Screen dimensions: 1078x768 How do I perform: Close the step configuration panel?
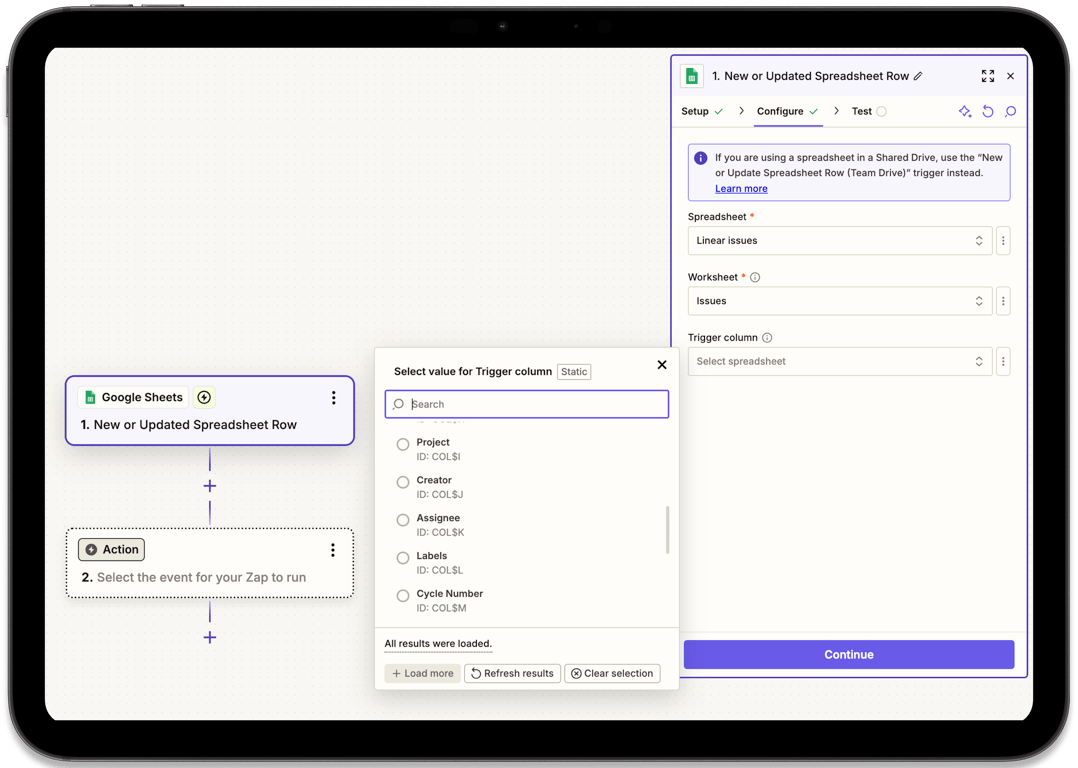click(1011, 76)
